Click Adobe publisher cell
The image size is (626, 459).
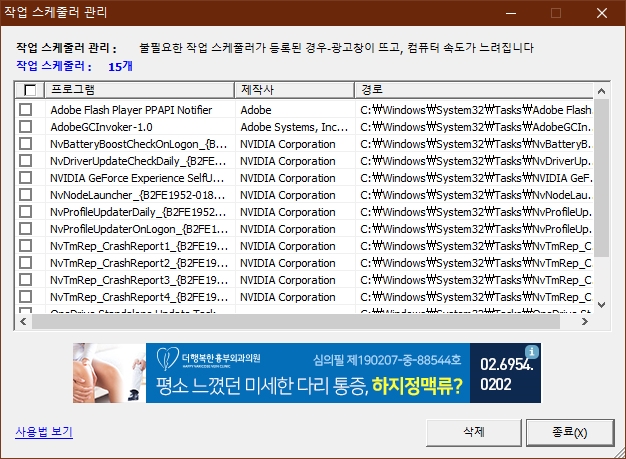point(256,110)
